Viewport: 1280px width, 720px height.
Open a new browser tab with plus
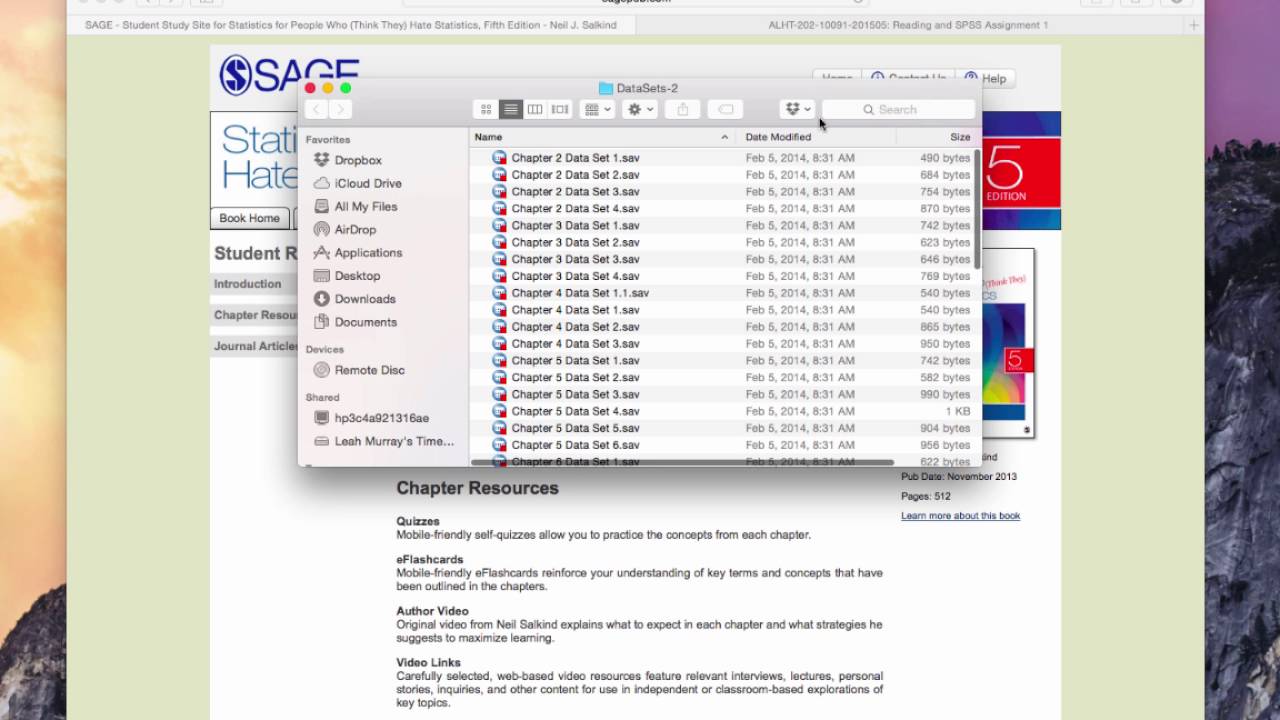tap(1194, 25)
